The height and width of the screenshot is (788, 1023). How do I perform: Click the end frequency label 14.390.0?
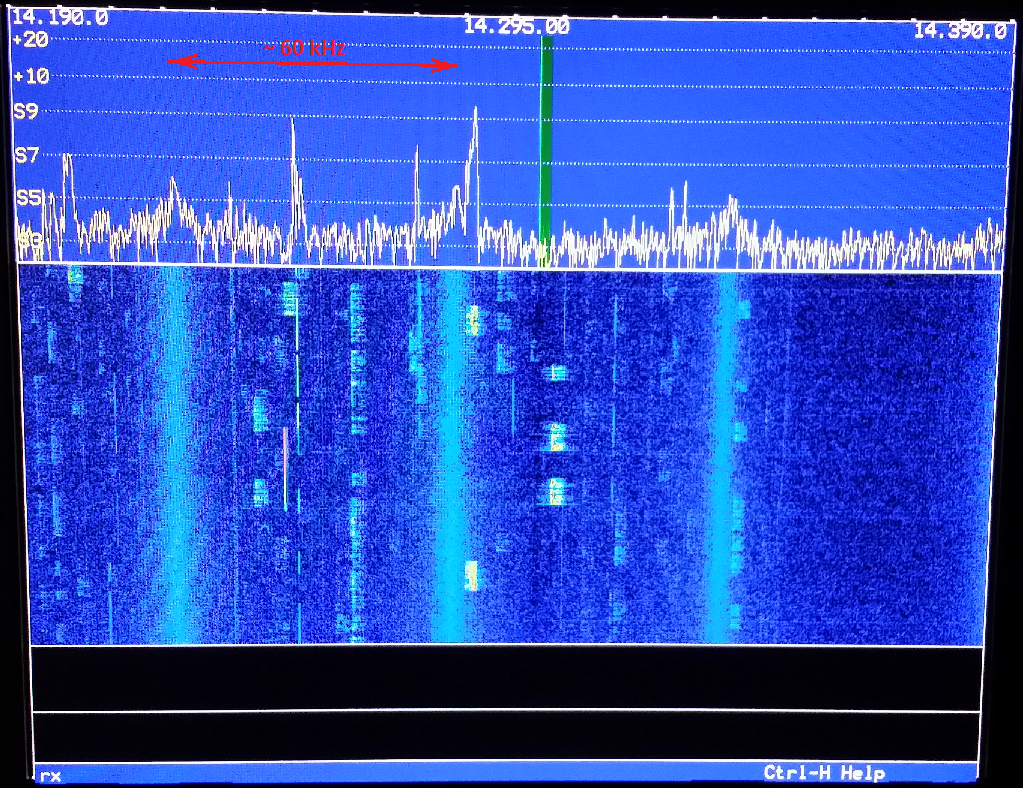point(959,31)
